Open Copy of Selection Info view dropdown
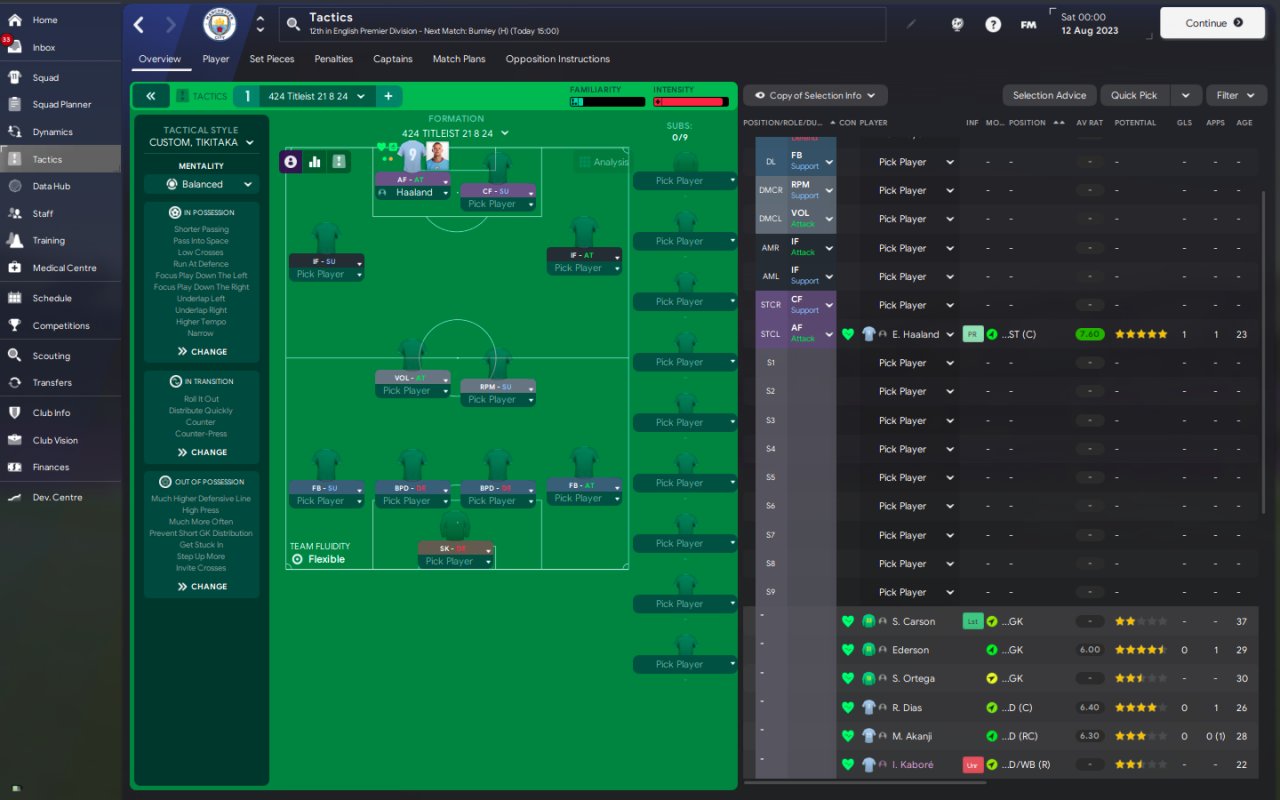Screen dimensions: 1280x800 (815, 95)
